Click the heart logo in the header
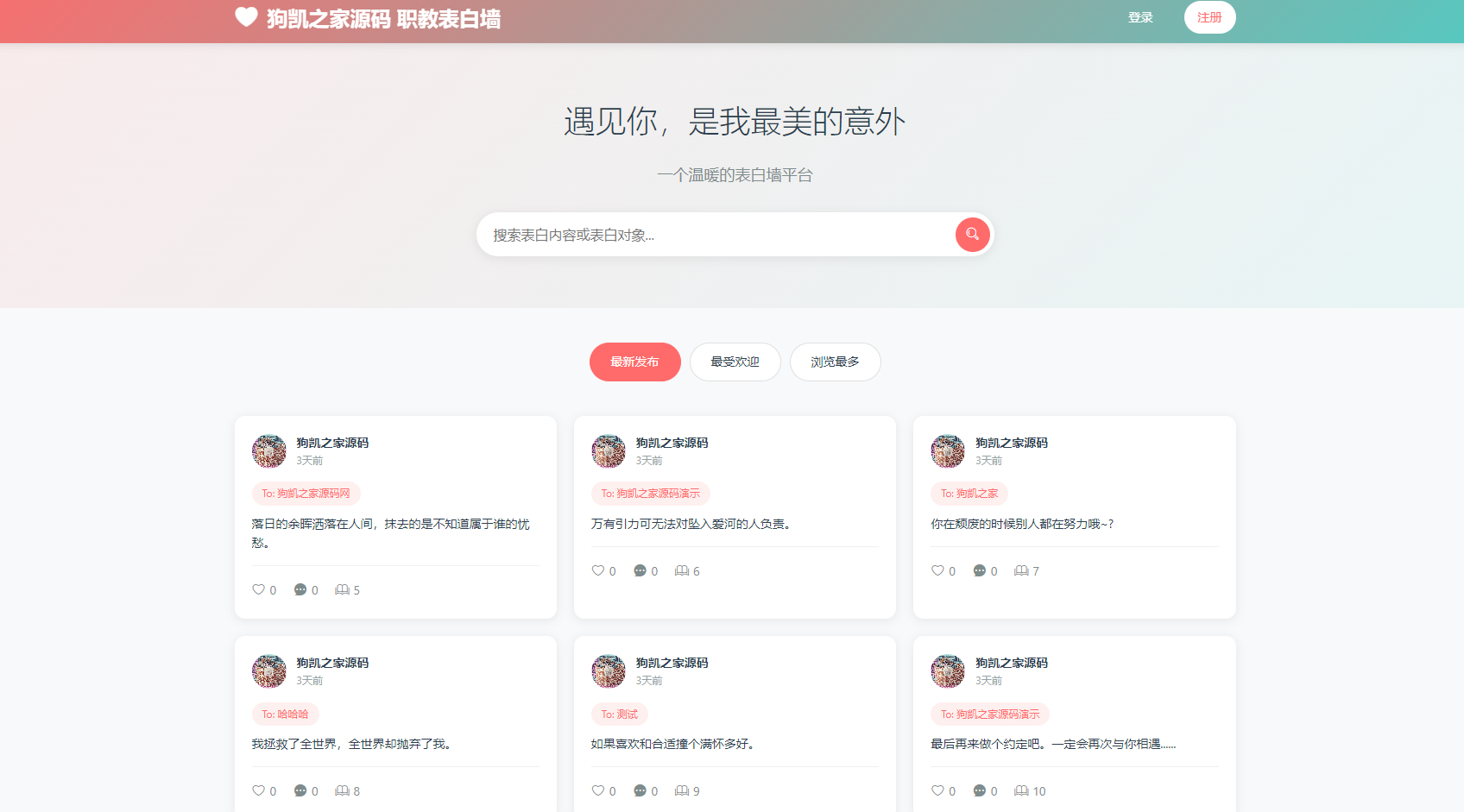1464x812 pixels. [246, 17]
